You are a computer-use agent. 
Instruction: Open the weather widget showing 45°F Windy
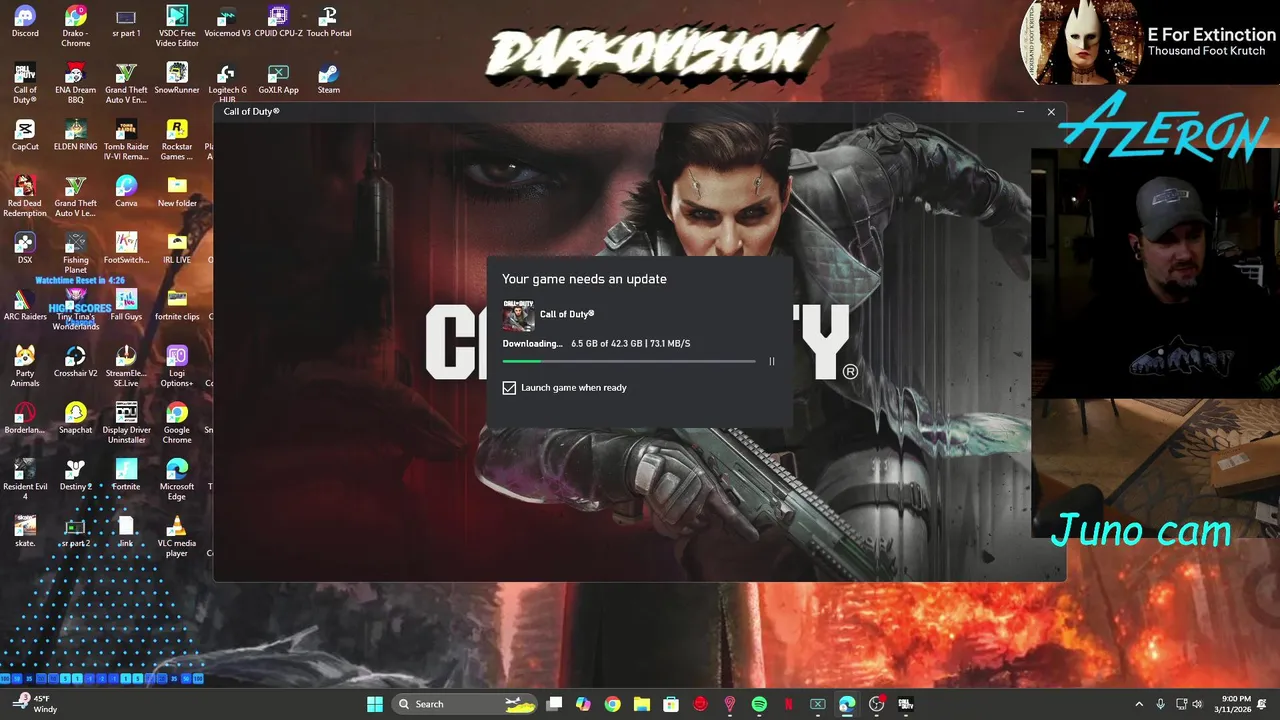35,704
